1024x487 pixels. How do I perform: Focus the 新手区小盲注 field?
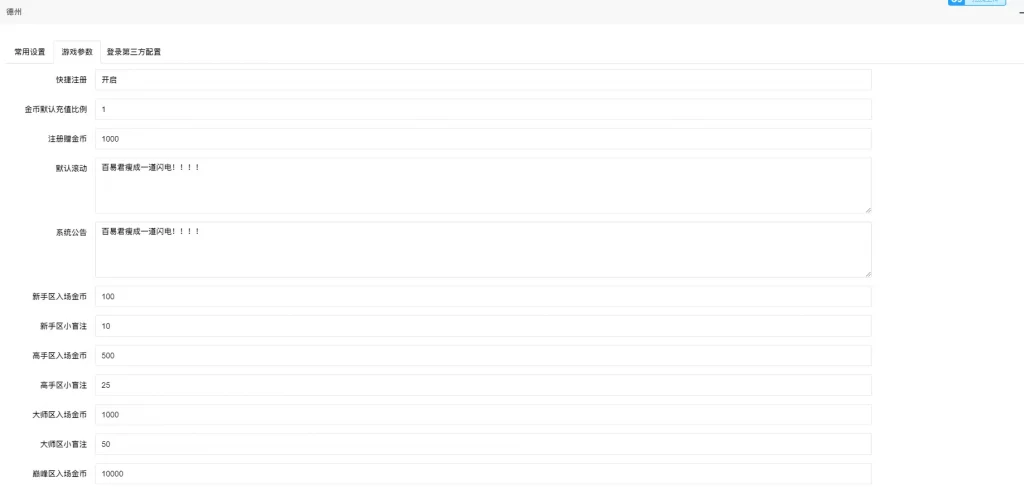(483, 326)
